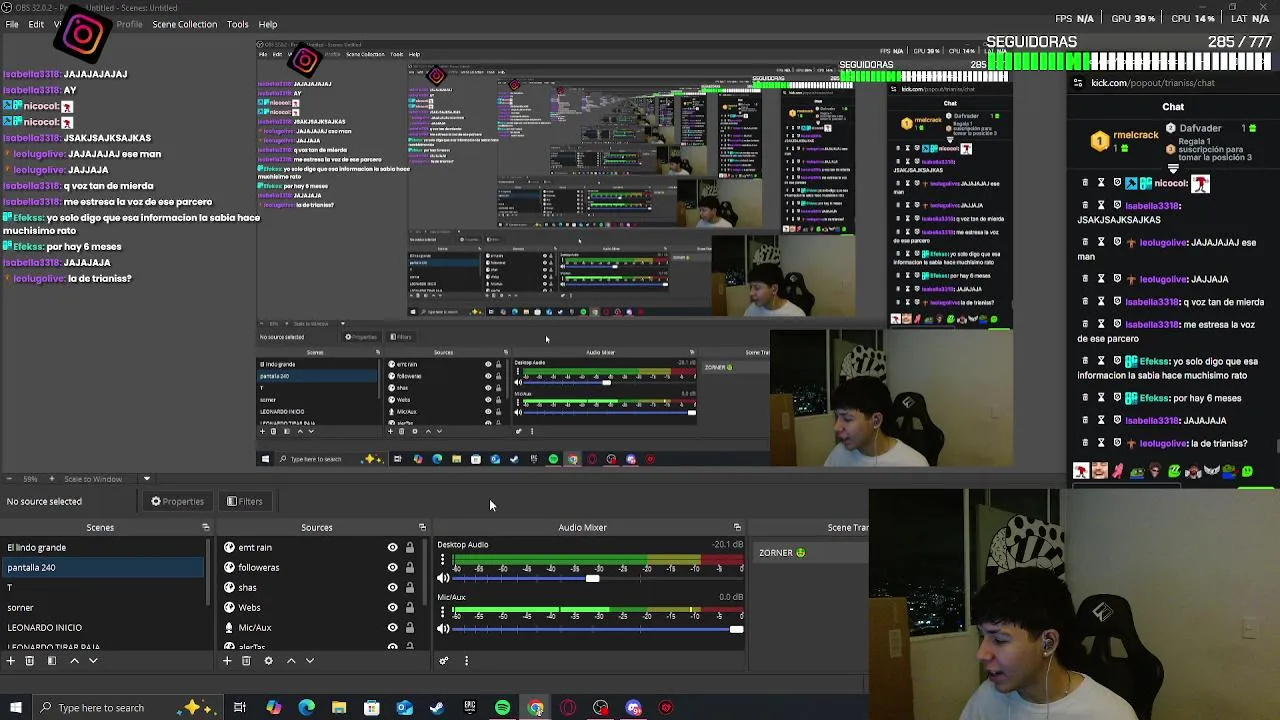Move the source up in the Sources toolbar
Screen dimensions: 1280x720
tap(291, 660)
